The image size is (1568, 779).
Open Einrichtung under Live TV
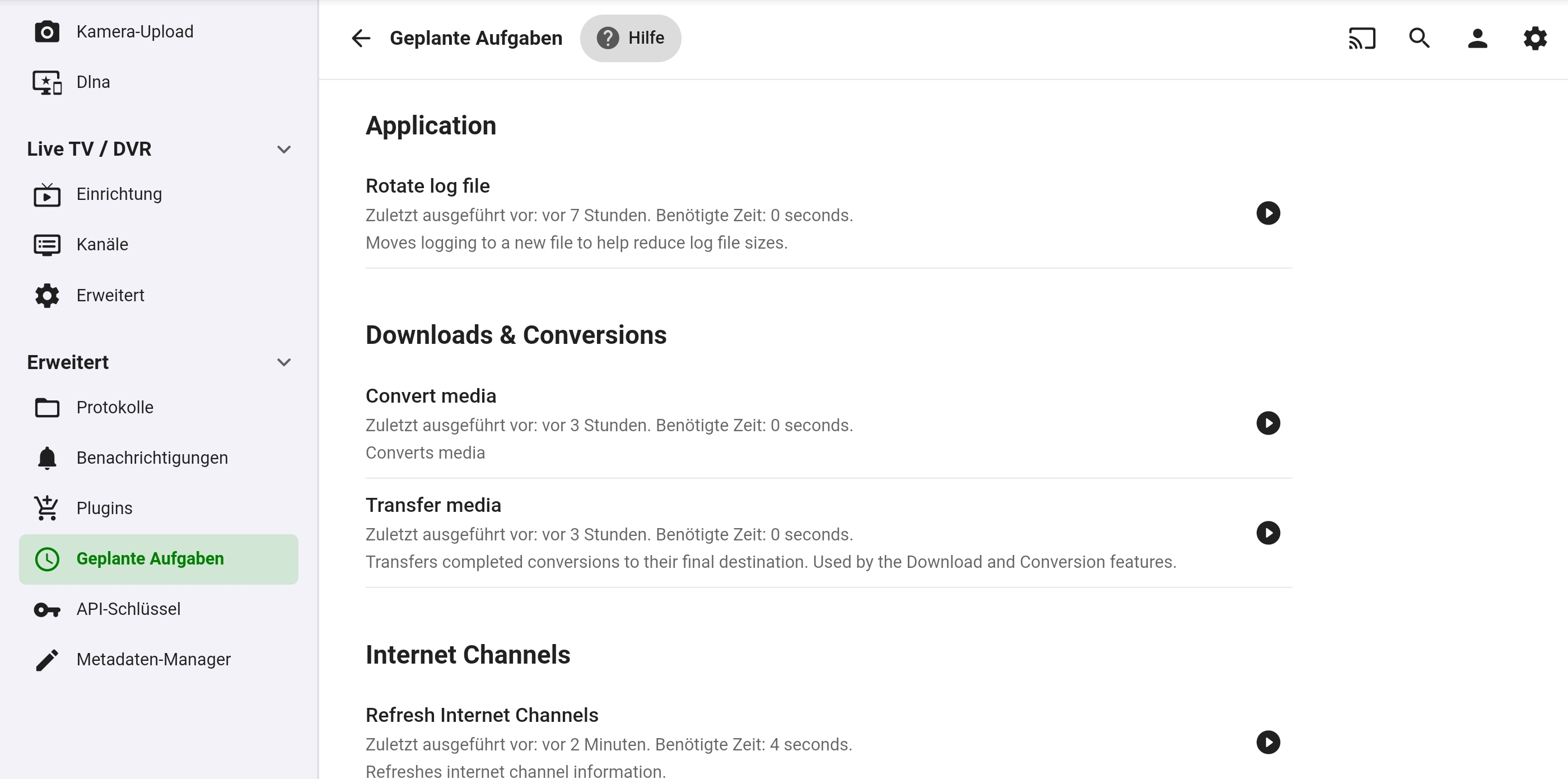(x=158, y=195)
